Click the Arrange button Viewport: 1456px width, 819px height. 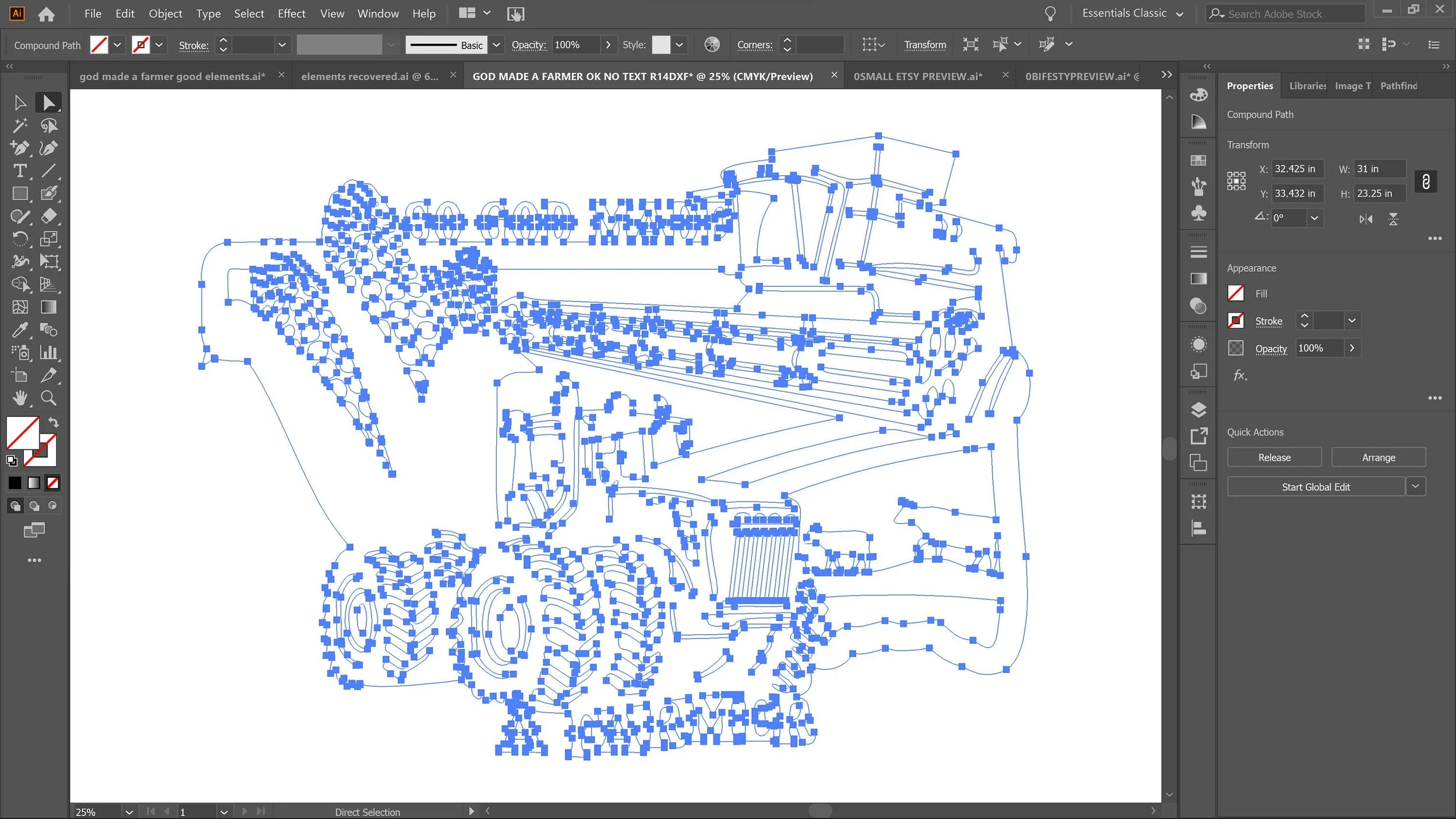coord(1378,458)
